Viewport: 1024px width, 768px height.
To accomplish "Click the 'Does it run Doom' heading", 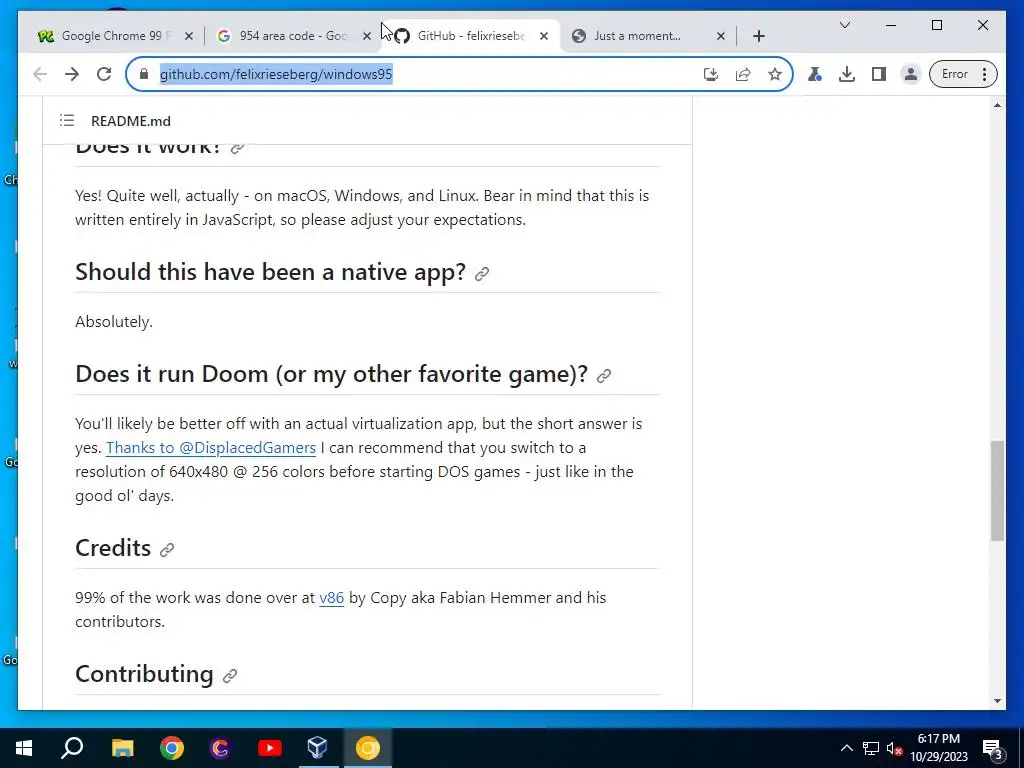I will [331, 374].
